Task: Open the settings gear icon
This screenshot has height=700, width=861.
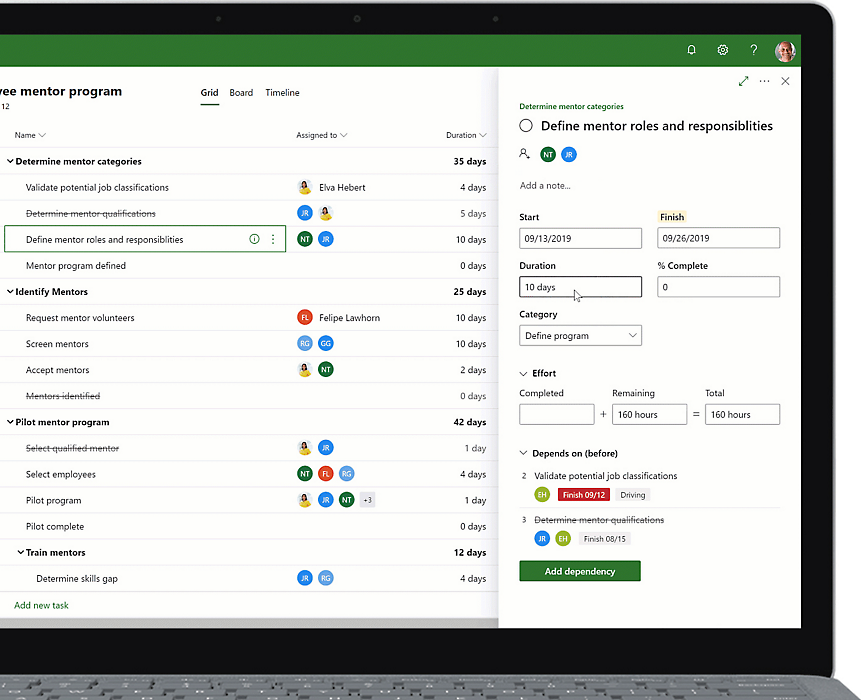Action: [x=723, y=50]
